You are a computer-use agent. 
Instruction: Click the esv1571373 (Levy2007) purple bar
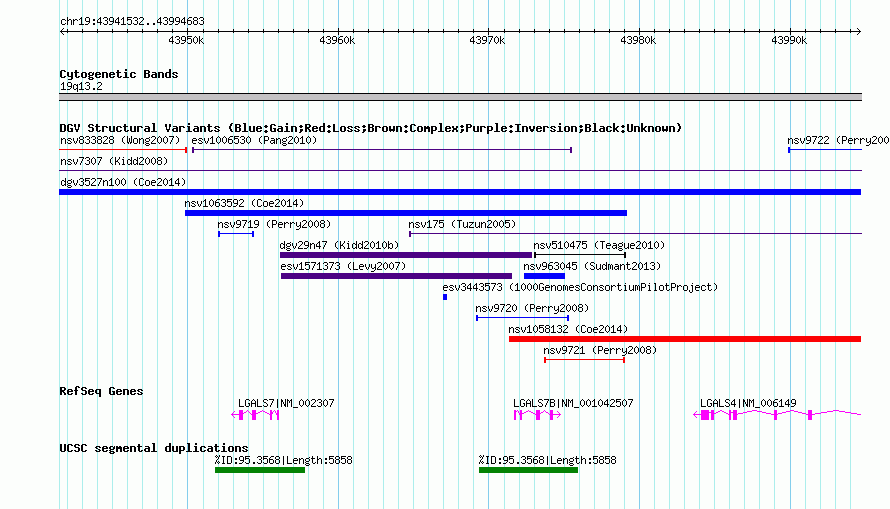tap(396, 276)
